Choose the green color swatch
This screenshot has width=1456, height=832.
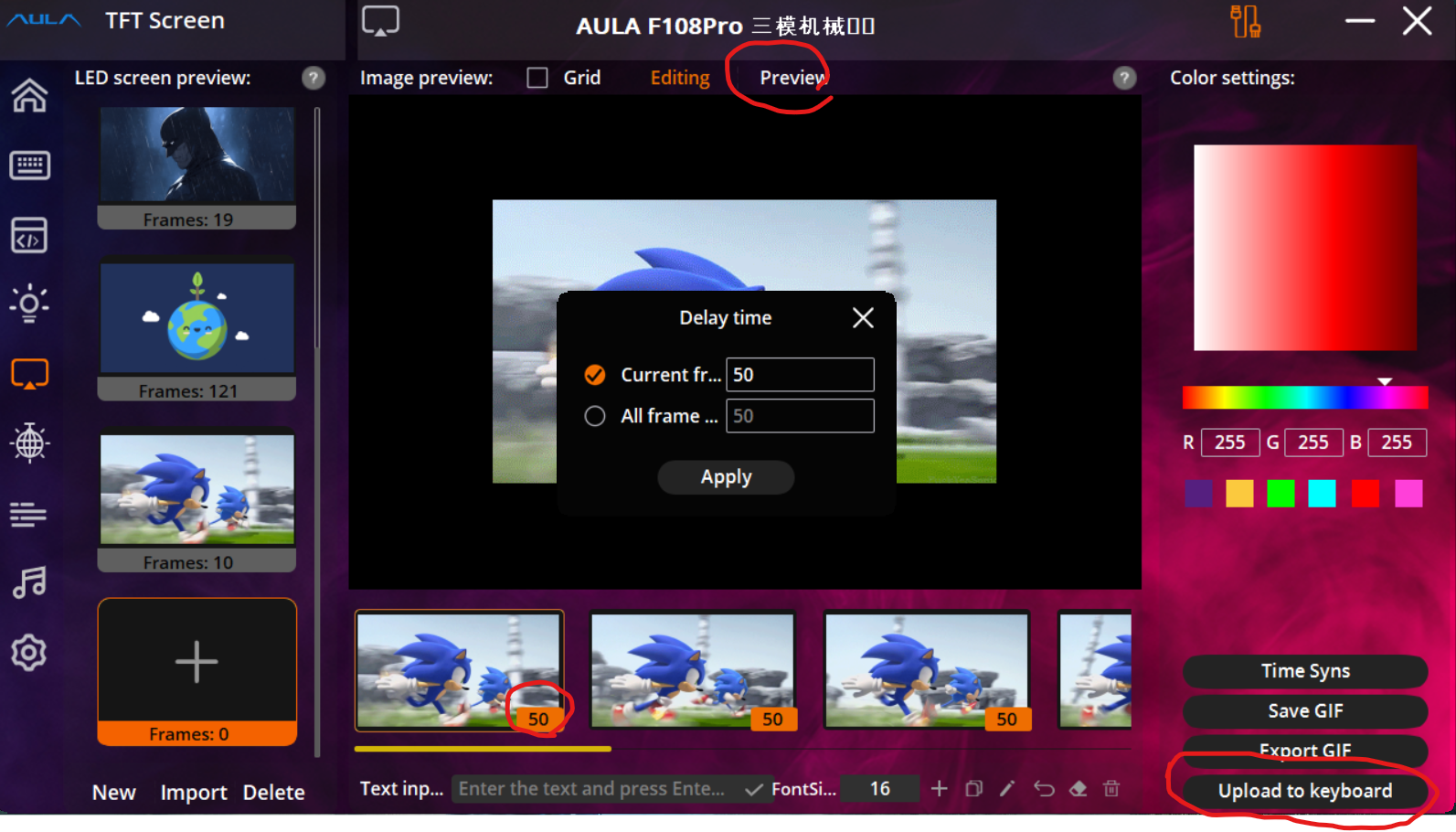coord(1281,494)
